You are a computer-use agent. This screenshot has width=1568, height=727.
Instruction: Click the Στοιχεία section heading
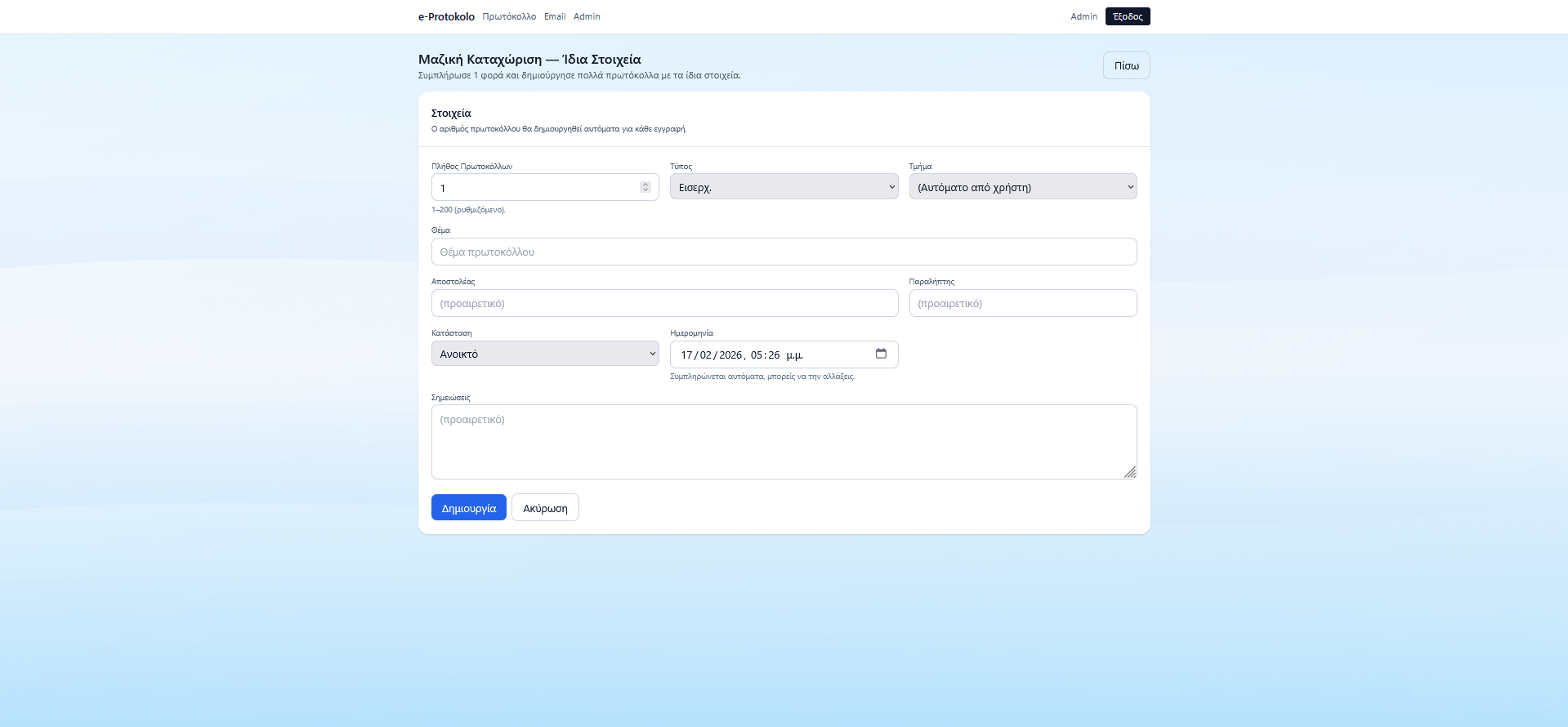[x=451, y=114]
